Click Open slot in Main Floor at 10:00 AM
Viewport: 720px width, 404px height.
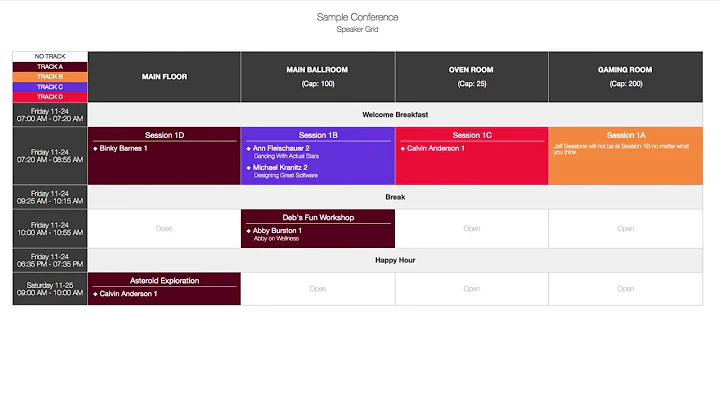(164, 229)
